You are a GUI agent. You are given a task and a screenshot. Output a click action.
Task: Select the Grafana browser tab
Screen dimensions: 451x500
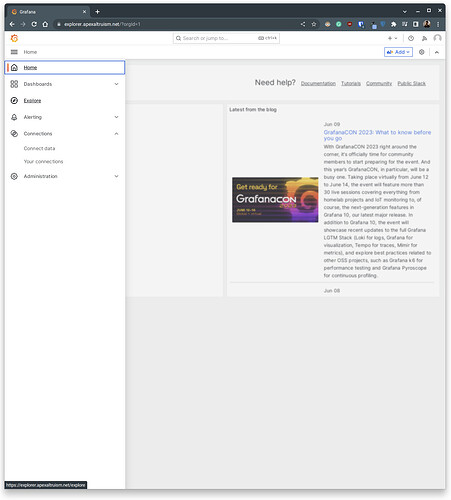click(48, 12)
